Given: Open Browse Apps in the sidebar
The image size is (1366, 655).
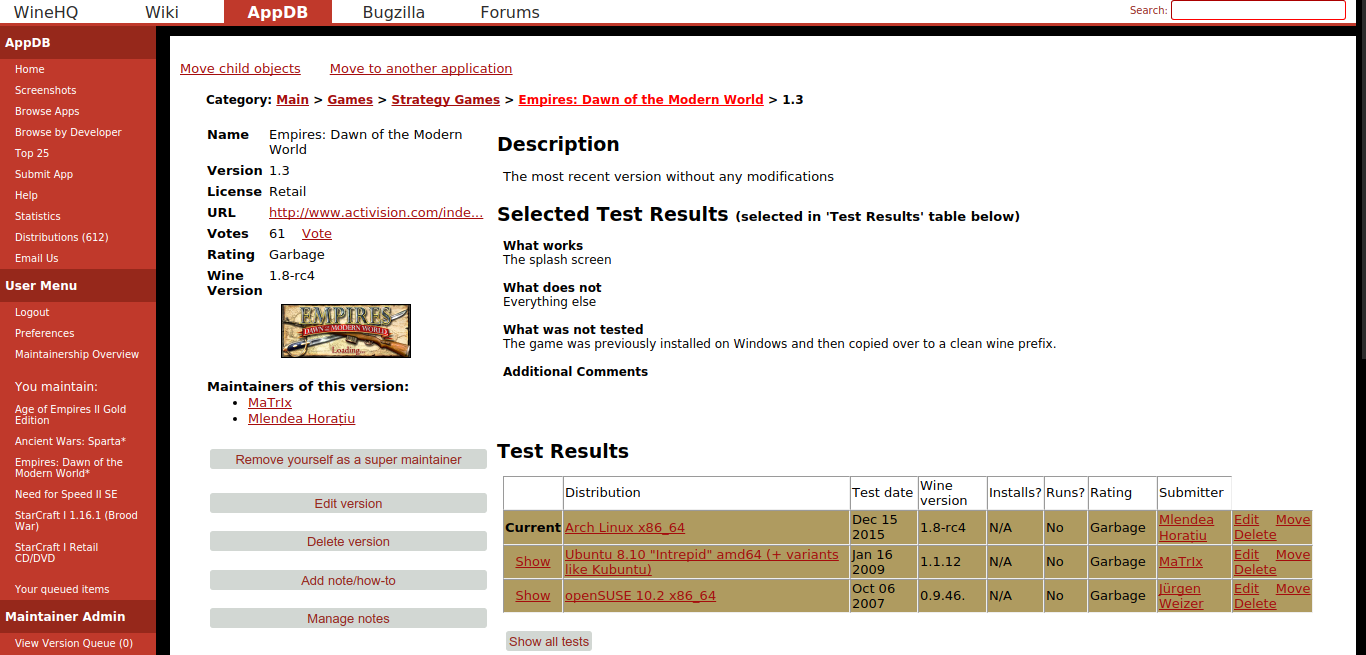Looking at the screenshot, I should tap(47, 111).
